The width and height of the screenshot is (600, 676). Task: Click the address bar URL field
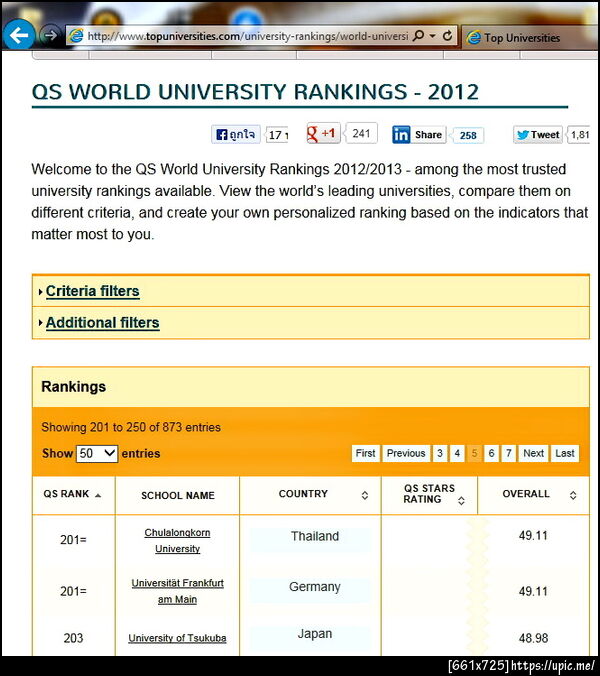pos(247,36)
